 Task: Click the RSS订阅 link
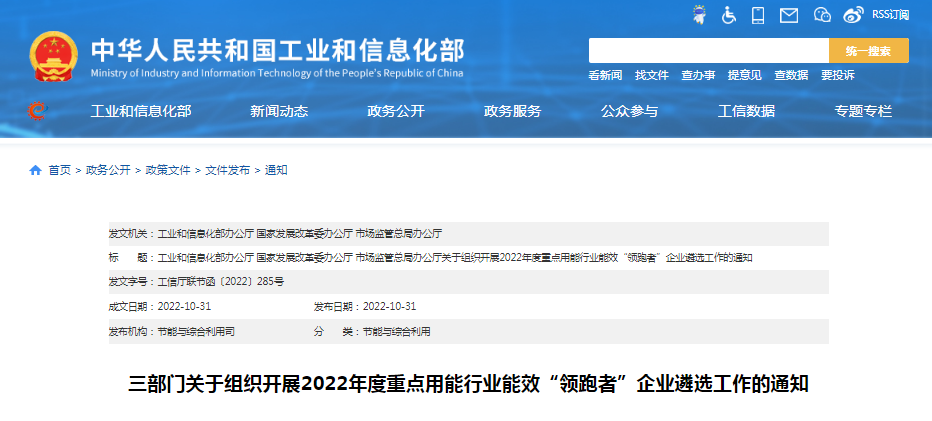pos(890,14)
